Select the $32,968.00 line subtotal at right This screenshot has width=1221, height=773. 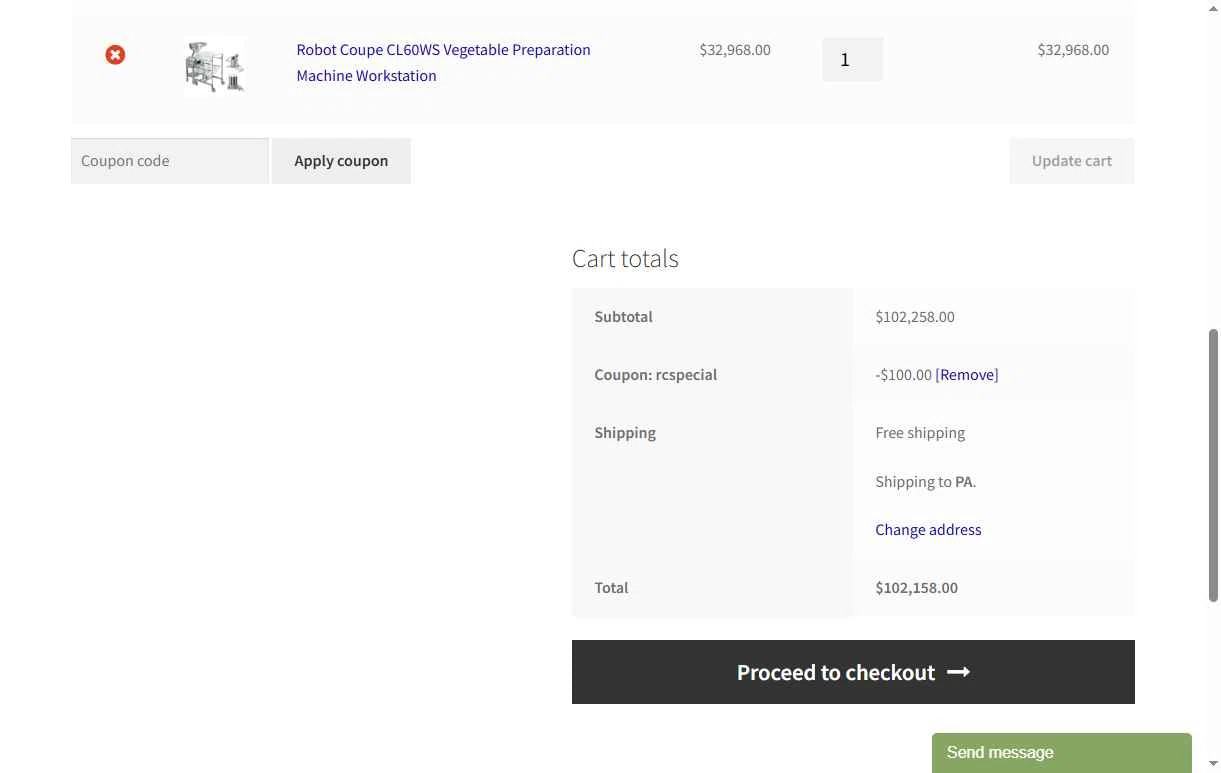click(1073, 50)
